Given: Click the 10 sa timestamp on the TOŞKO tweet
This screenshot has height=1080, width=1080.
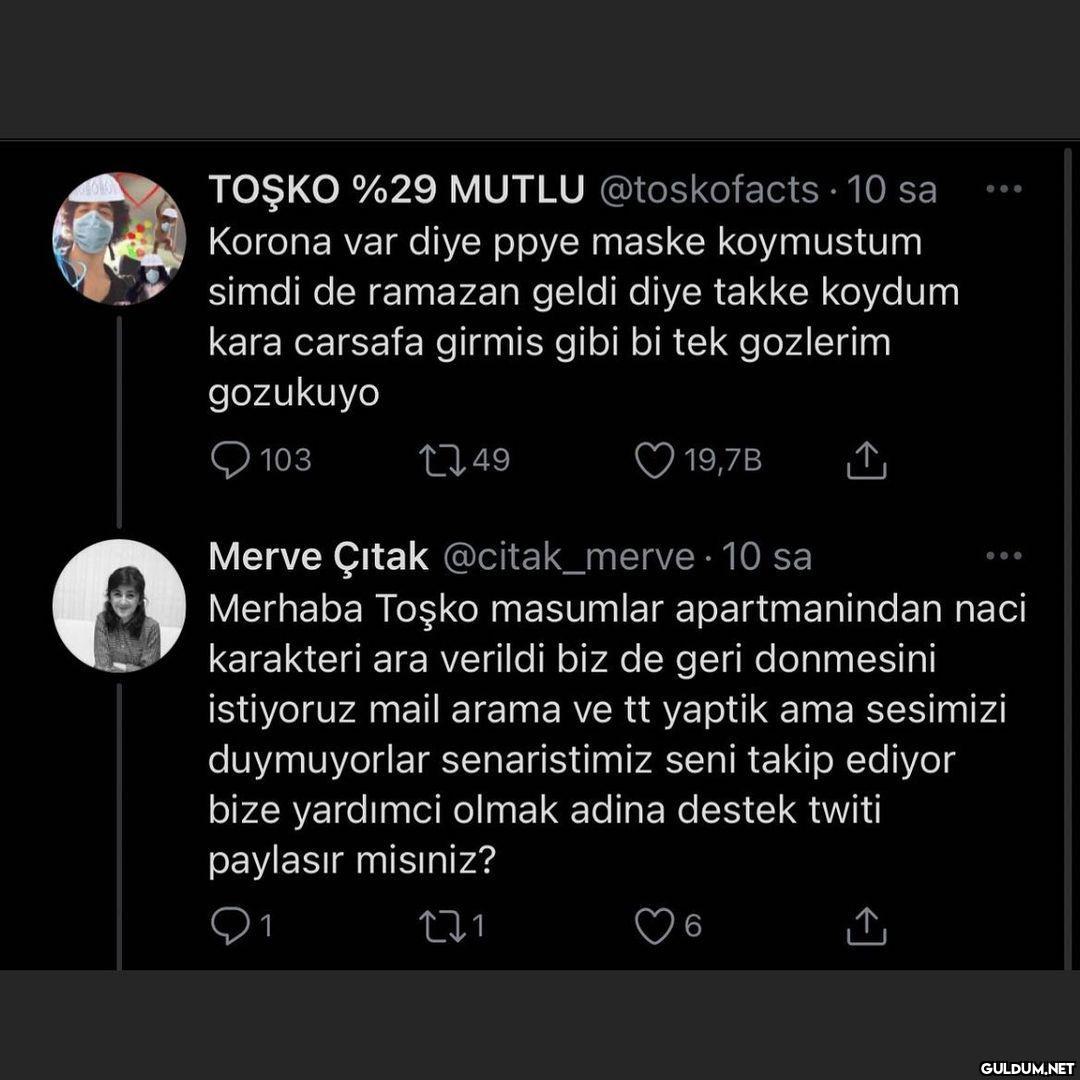Looking at the screenshot, I should (x=892, y=189).
